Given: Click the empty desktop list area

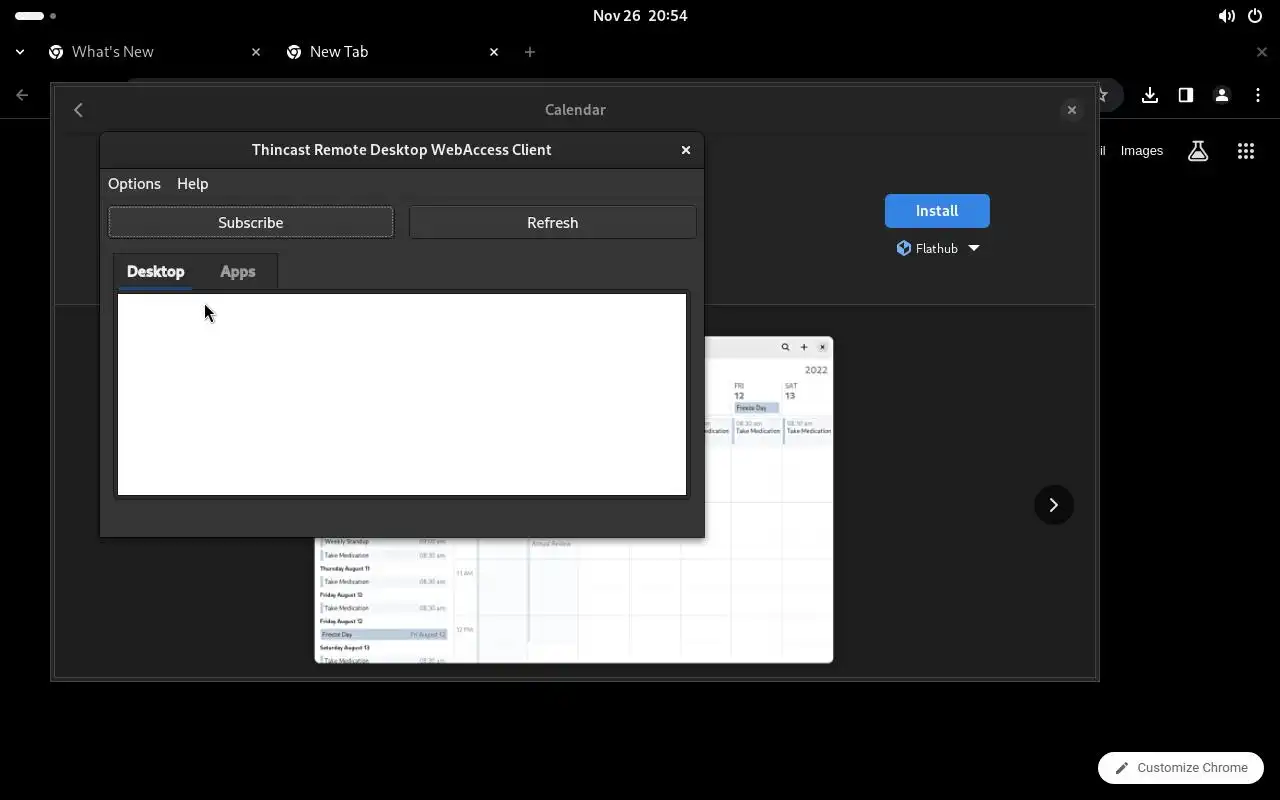Looking at the screenshot, I should [402, 394].
